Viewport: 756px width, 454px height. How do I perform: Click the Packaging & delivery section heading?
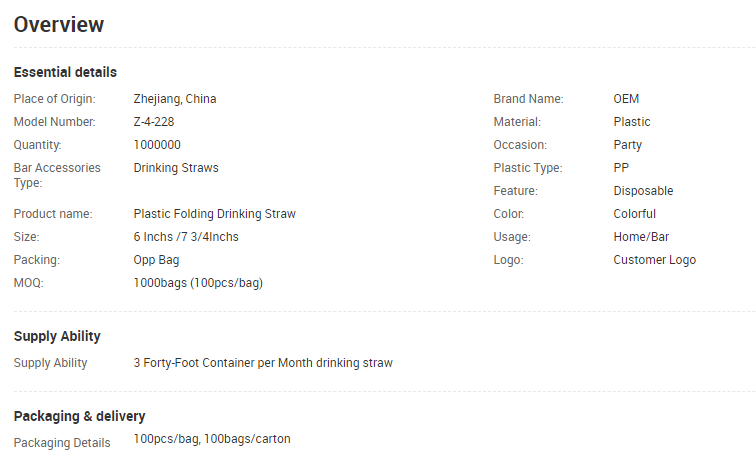[79, 416]
